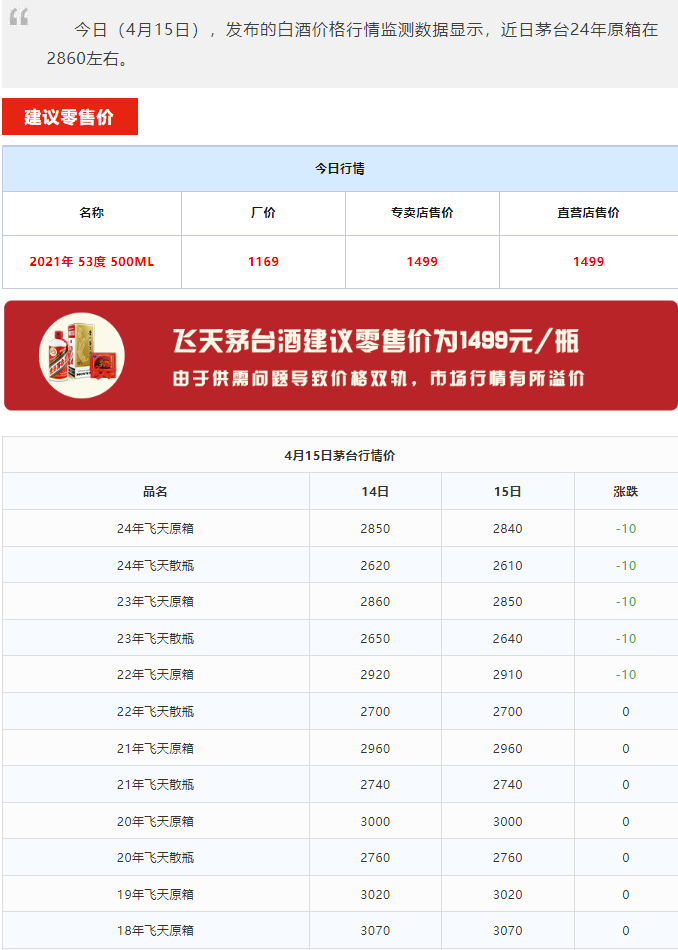Image resolution: width=678 pixels, height=950 pixels.
Task: Click the 0 change for 20年飞天原箱
Action: click(x=626, y=822)
